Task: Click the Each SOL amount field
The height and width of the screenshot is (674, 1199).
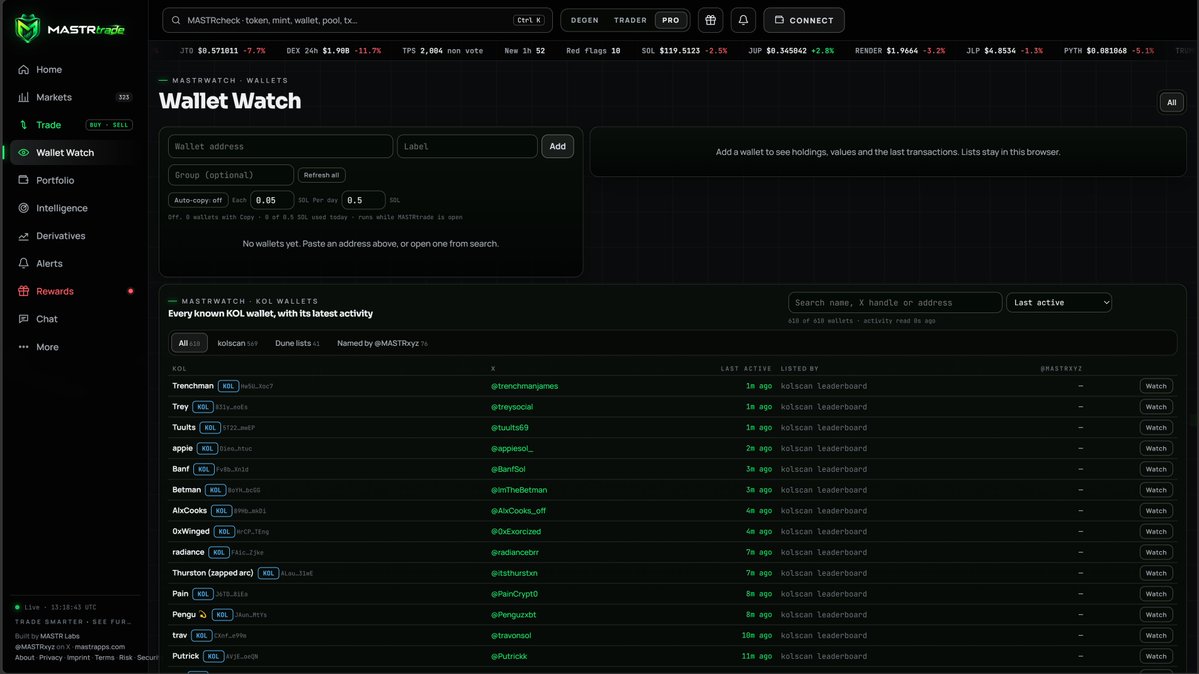Action: 271,200
